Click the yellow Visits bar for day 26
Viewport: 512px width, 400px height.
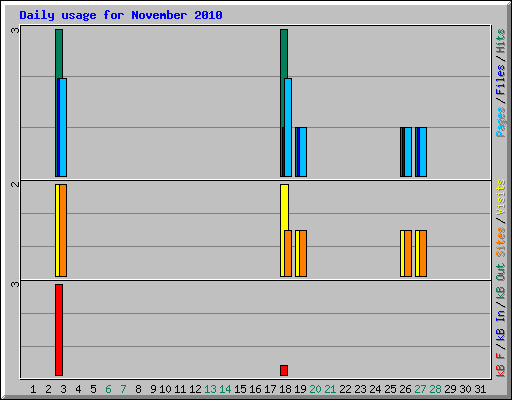tap(402, 253)
